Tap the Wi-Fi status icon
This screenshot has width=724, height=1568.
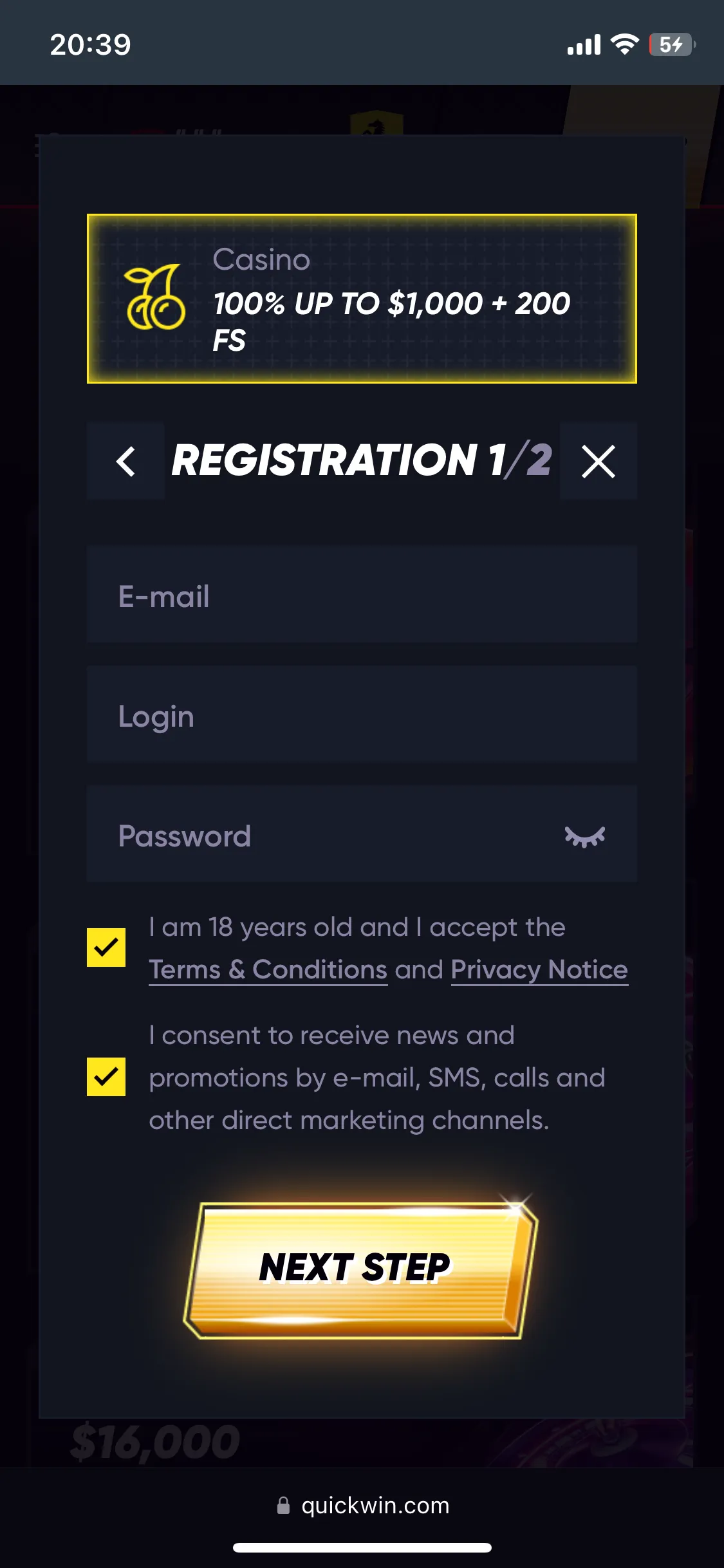[624, 44]
